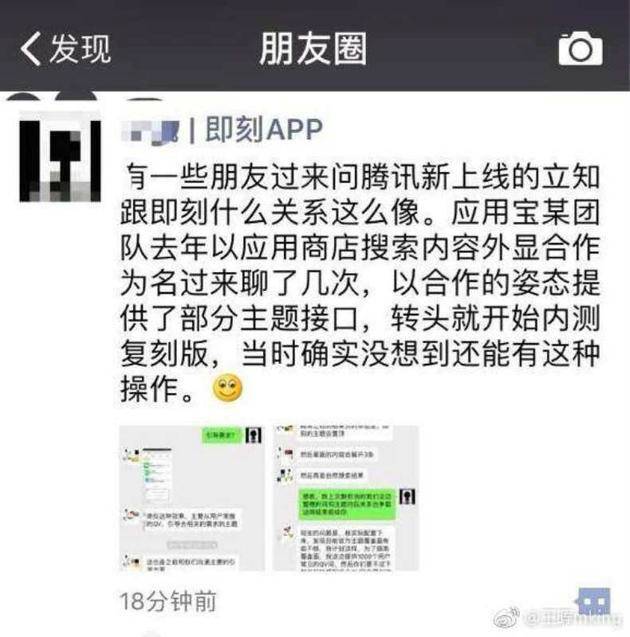Select the post text about 腾讯新上线的立知
Screen dimensions: 630x637
(360, 282)
